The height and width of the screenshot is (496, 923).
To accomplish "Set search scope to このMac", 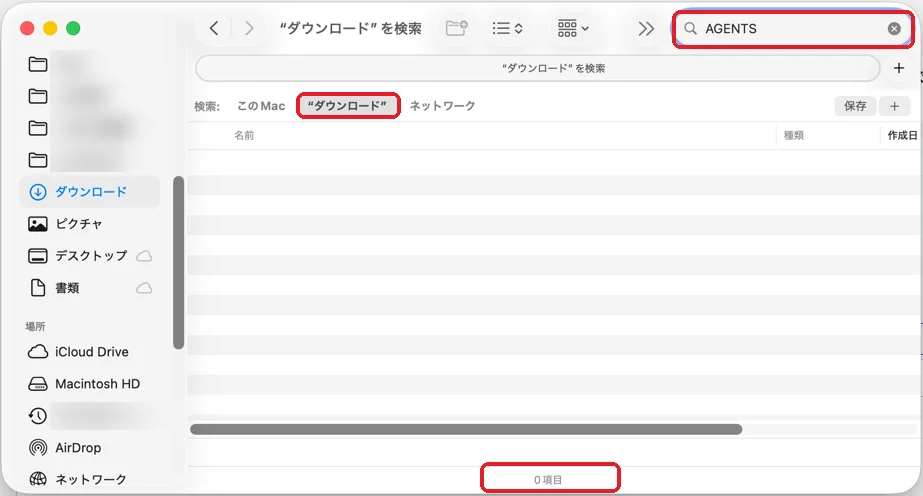I will (261, 106).
